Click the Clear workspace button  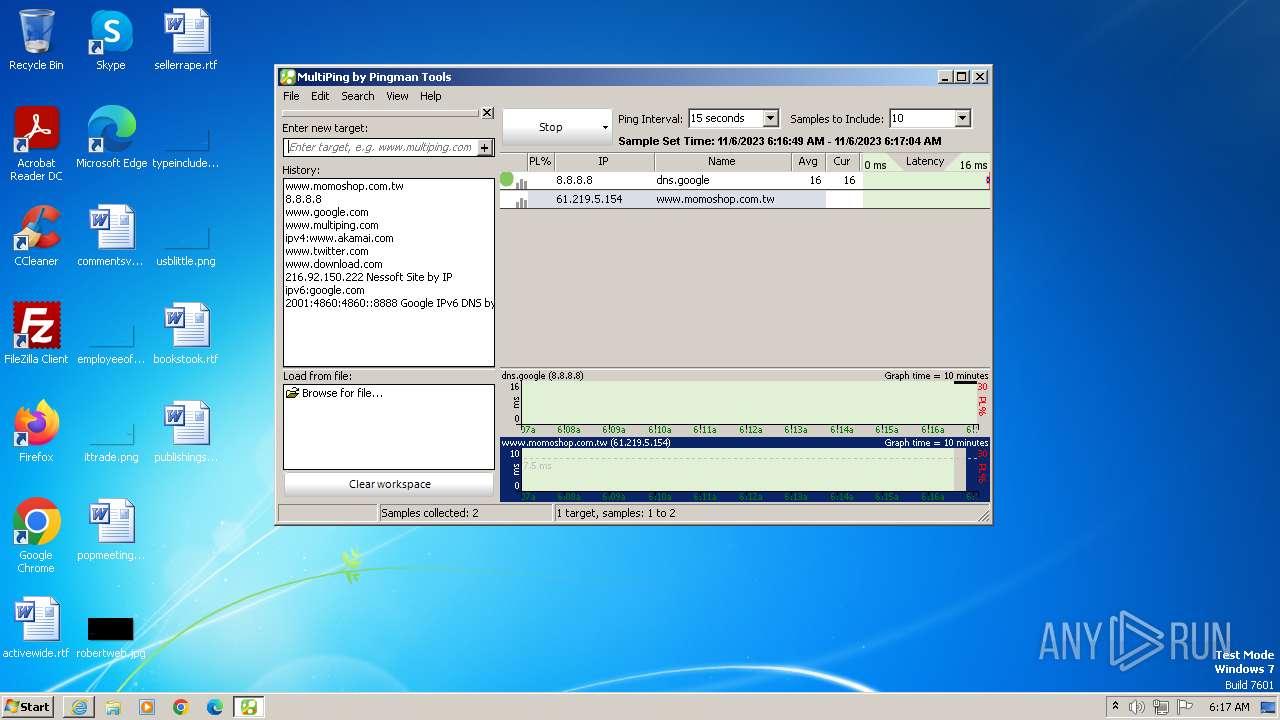[389, 484]
